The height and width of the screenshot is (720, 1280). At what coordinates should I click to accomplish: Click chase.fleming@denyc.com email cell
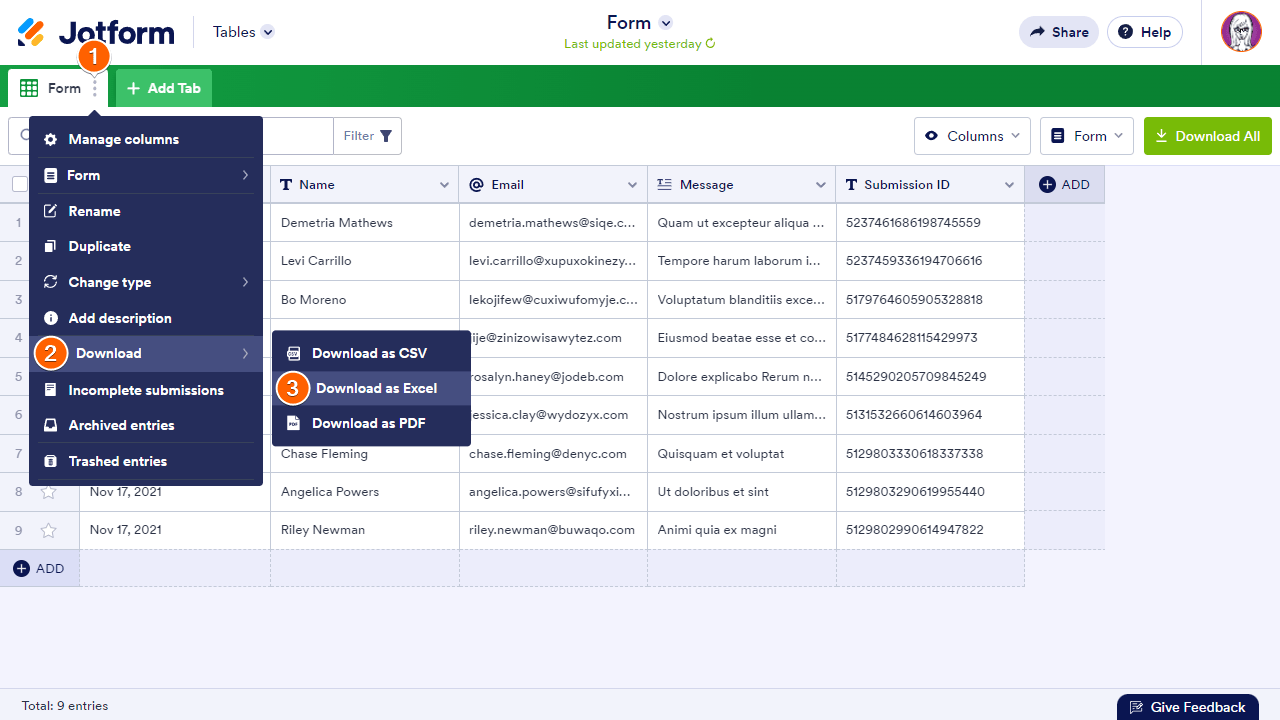click(x=553, y=454)
